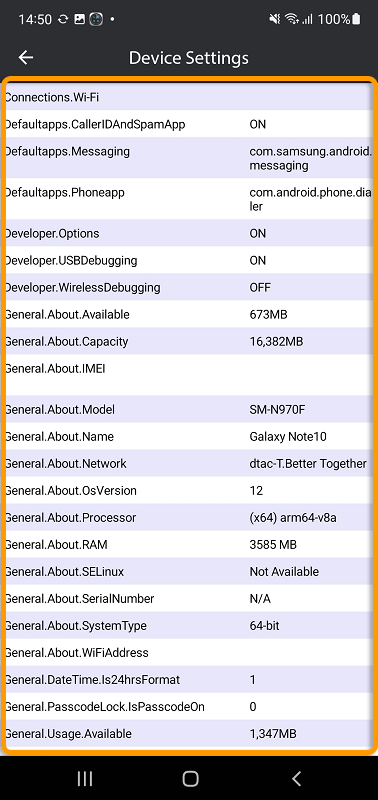Select the General.Usage.Available row
The image size is (378, 800).
(x=189, y=734)
